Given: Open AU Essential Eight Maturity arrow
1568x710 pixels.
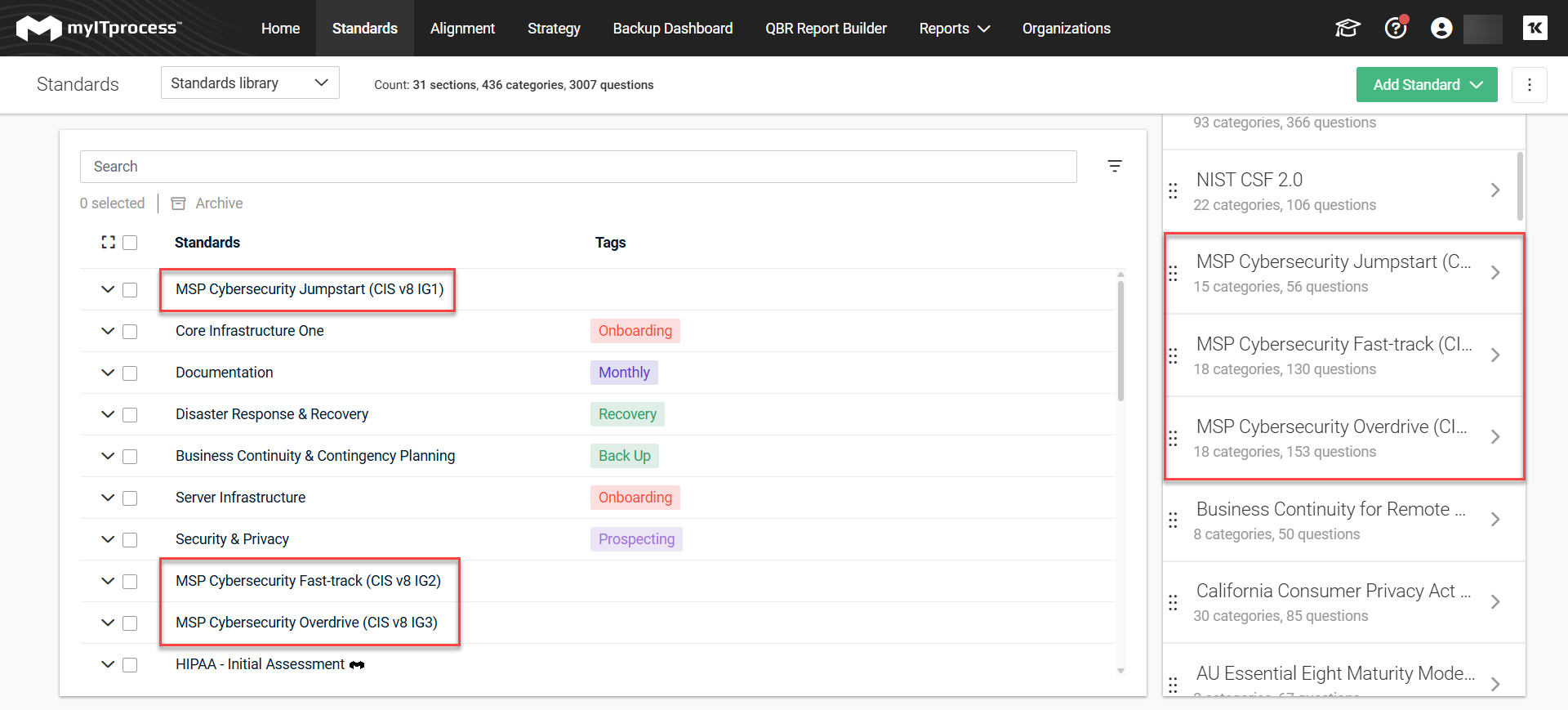Looking at the screenshot, I should pyautogui.click(x=1494, y=685).
